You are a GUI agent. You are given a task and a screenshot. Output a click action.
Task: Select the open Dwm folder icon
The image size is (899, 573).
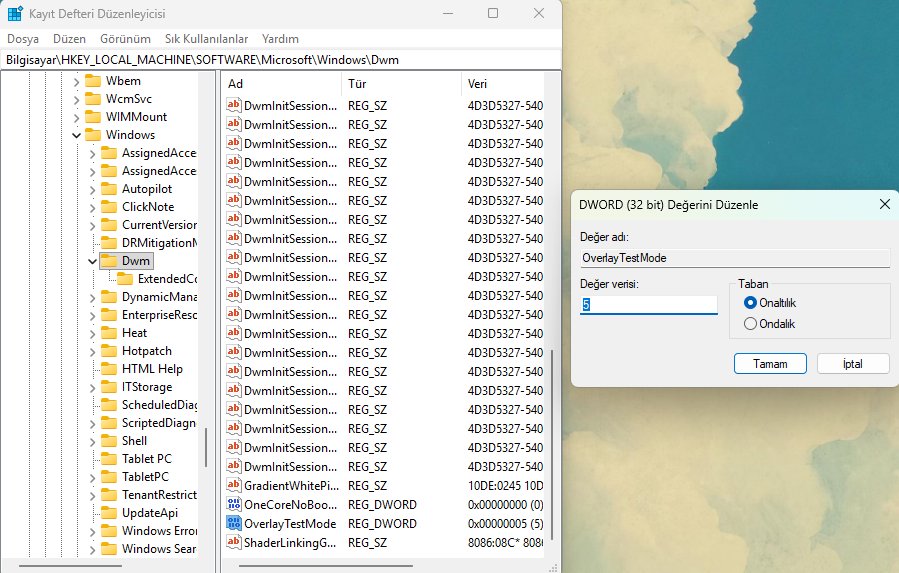109,261
